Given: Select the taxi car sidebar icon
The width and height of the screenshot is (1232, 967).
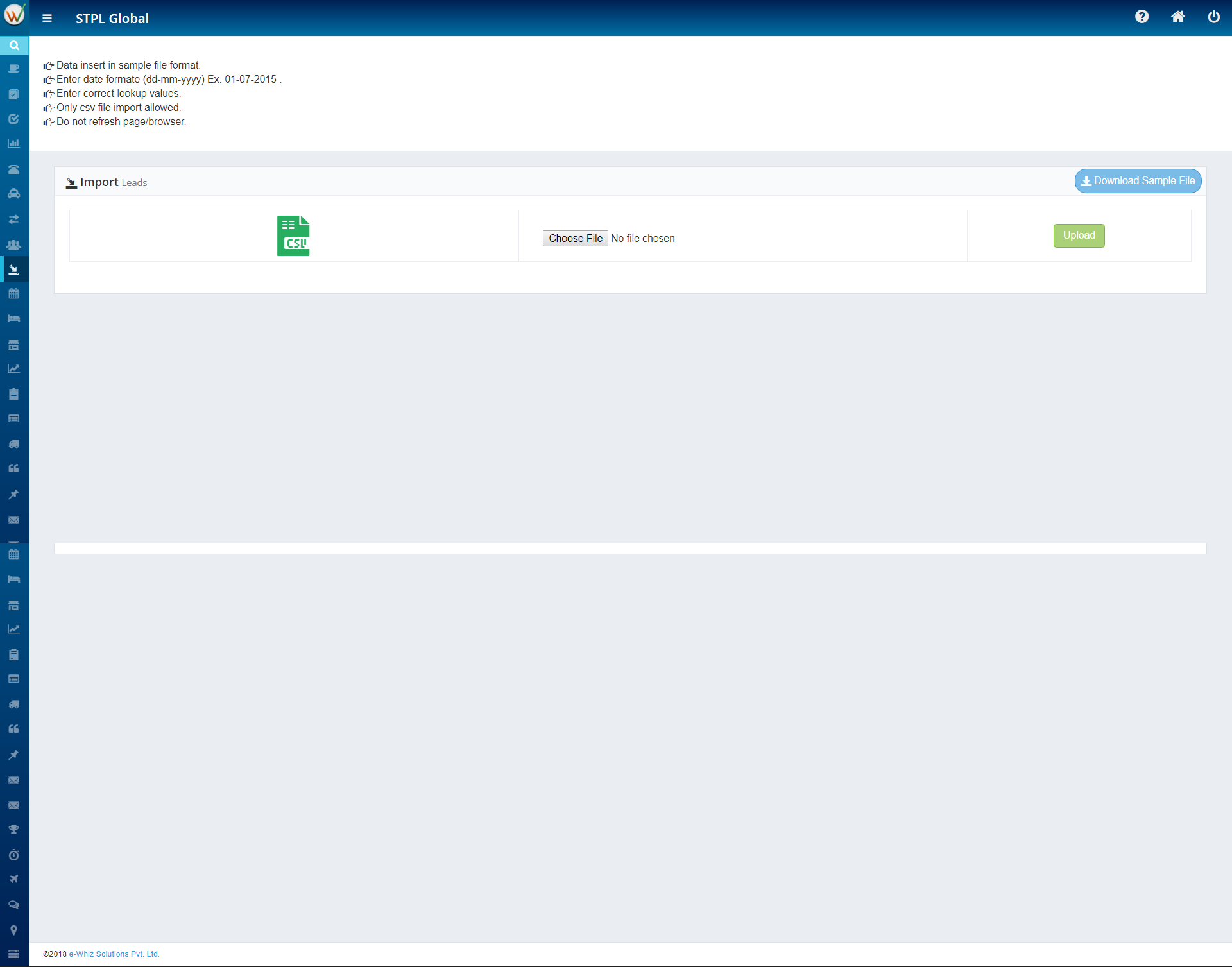Looking at the screenshot, I should [x=14, y=194].
